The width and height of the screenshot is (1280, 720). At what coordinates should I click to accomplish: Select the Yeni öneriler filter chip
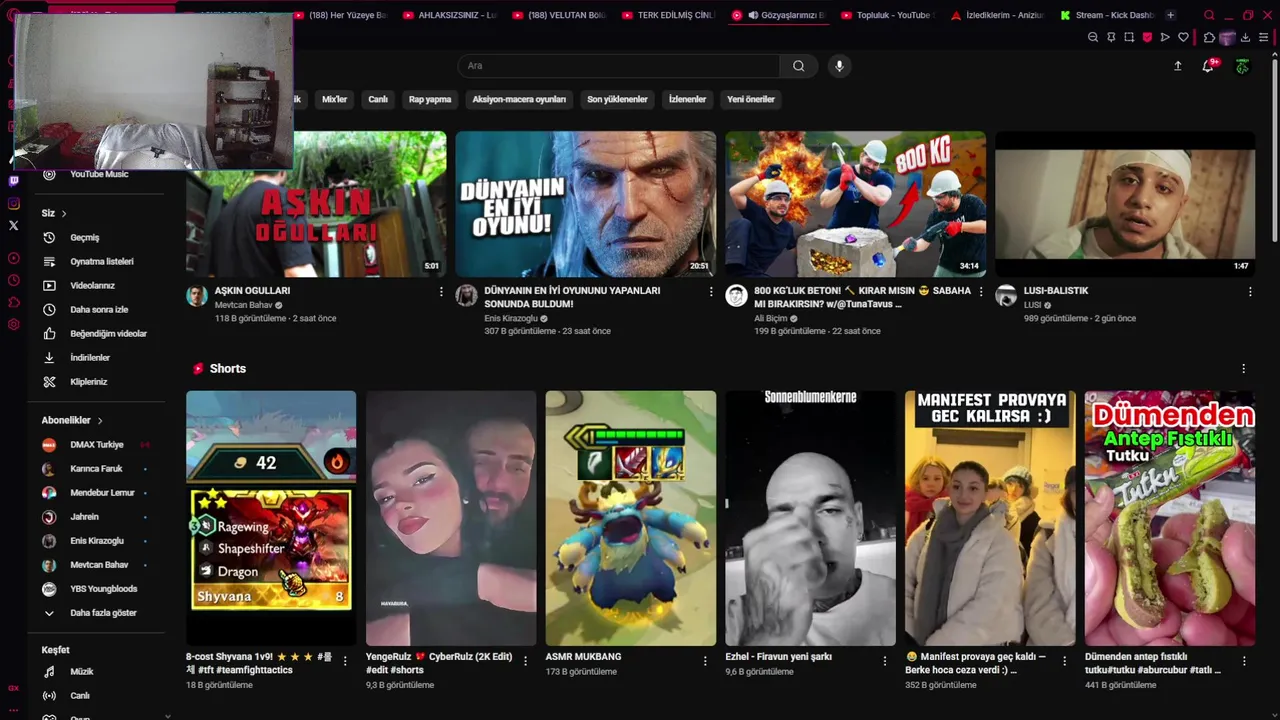click(x=751, y=99)
